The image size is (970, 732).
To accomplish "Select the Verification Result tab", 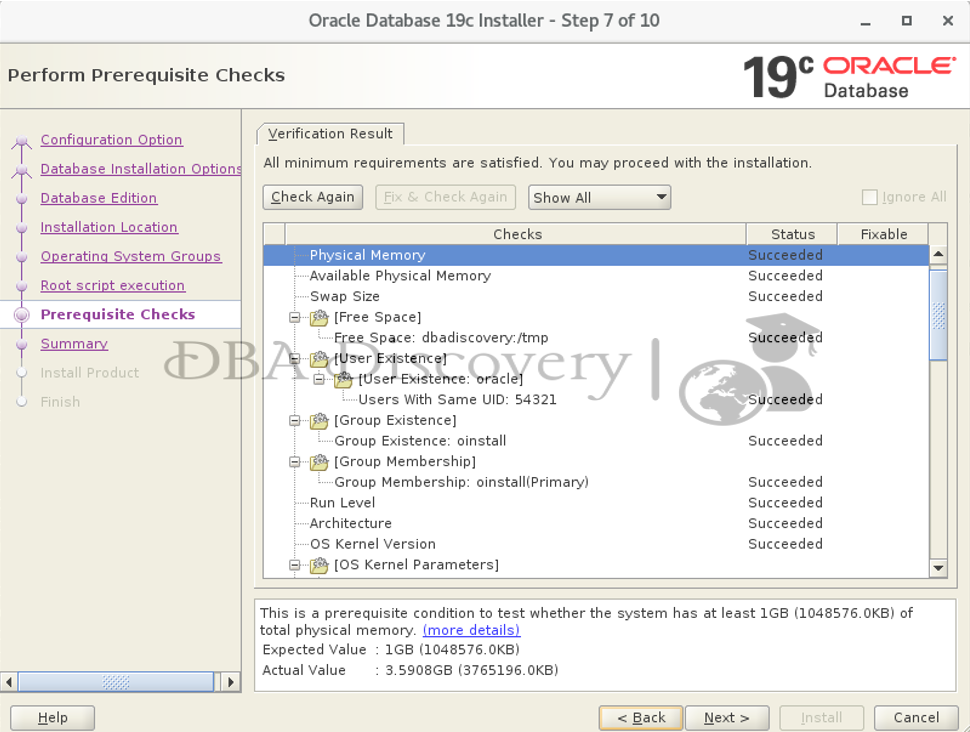I will click(x=330, y=134).
